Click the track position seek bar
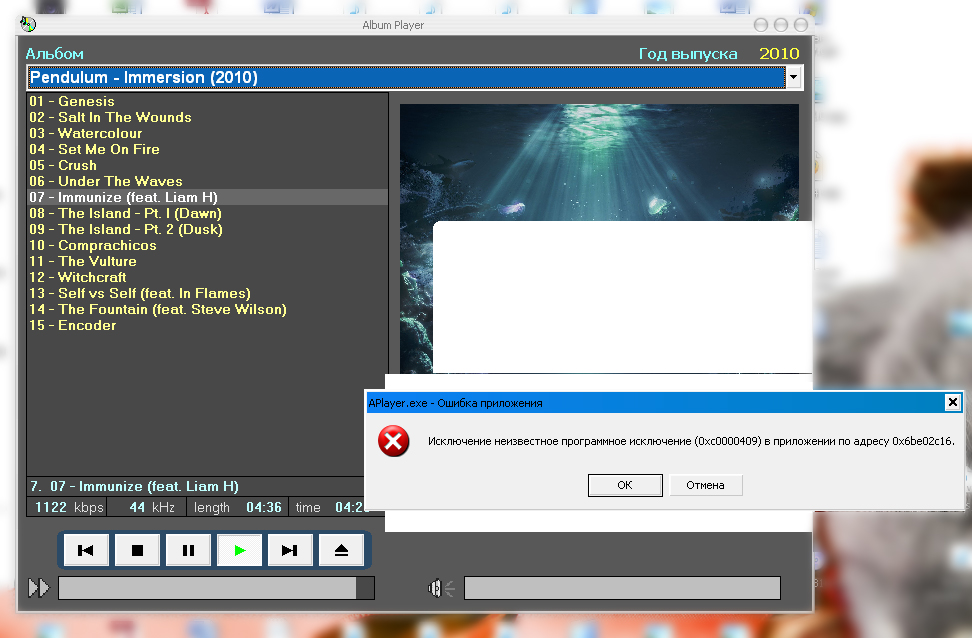 (x=216, y=588)
